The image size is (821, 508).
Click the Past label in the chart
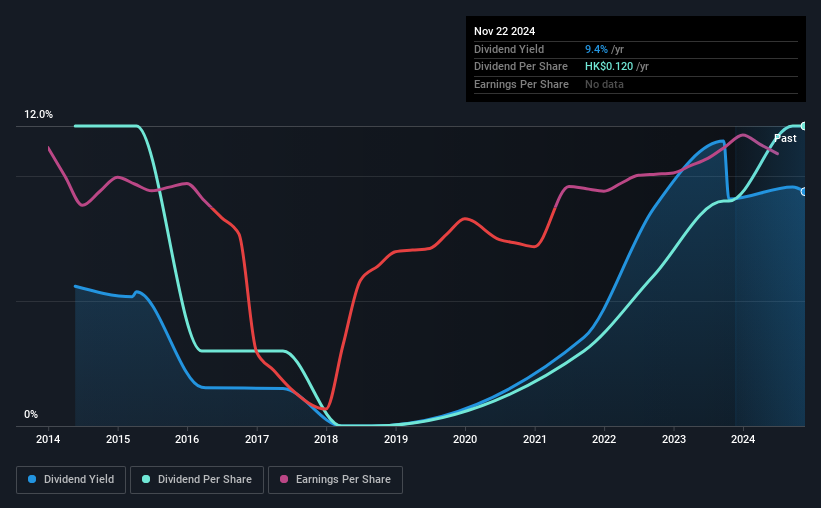pos(785,138)
